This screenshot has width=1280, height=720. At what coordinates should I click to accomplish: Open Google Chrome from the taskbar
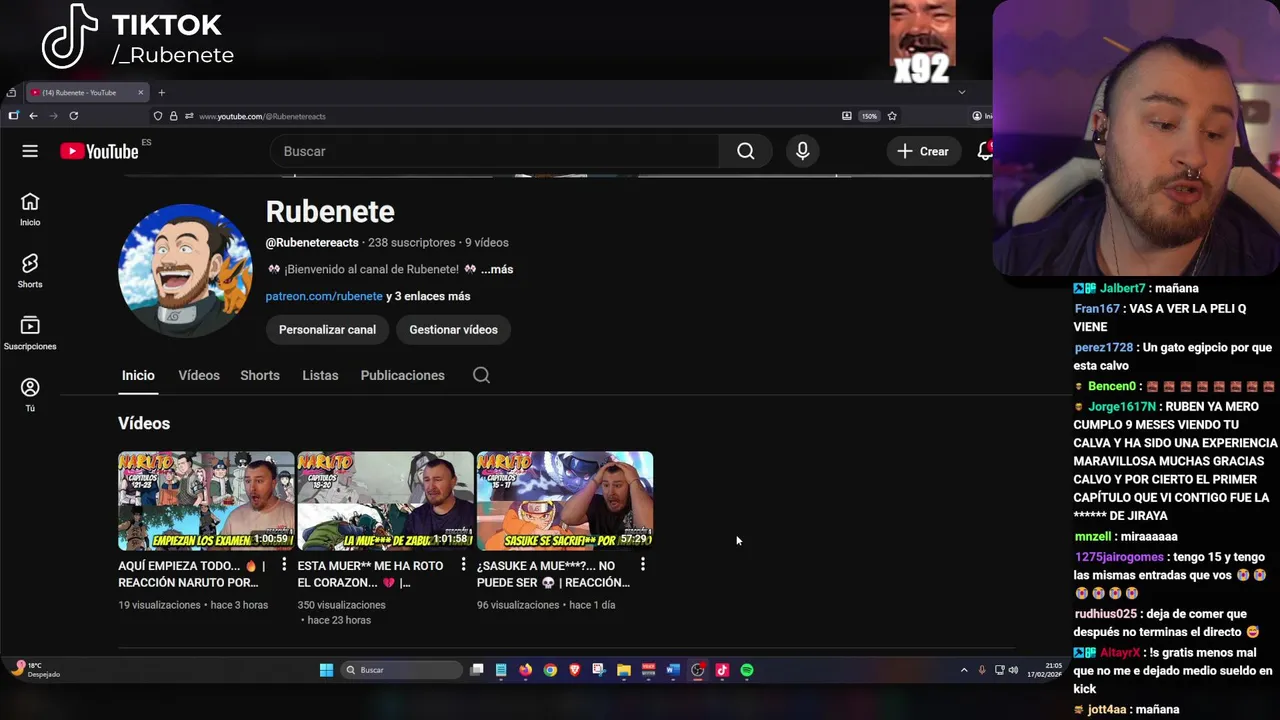pyautogui.click(x=550, y=670)
